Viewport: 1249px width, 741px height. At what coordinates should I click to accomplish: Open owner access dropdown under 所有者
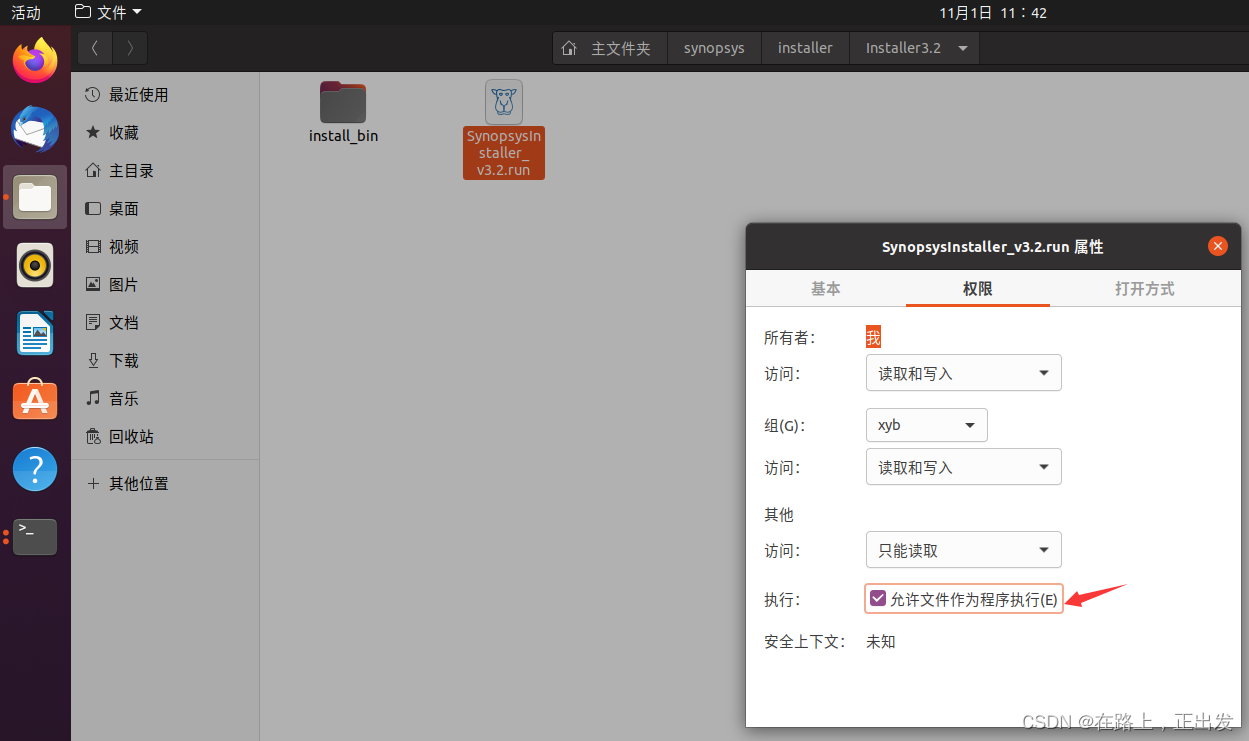click(963, 373)
